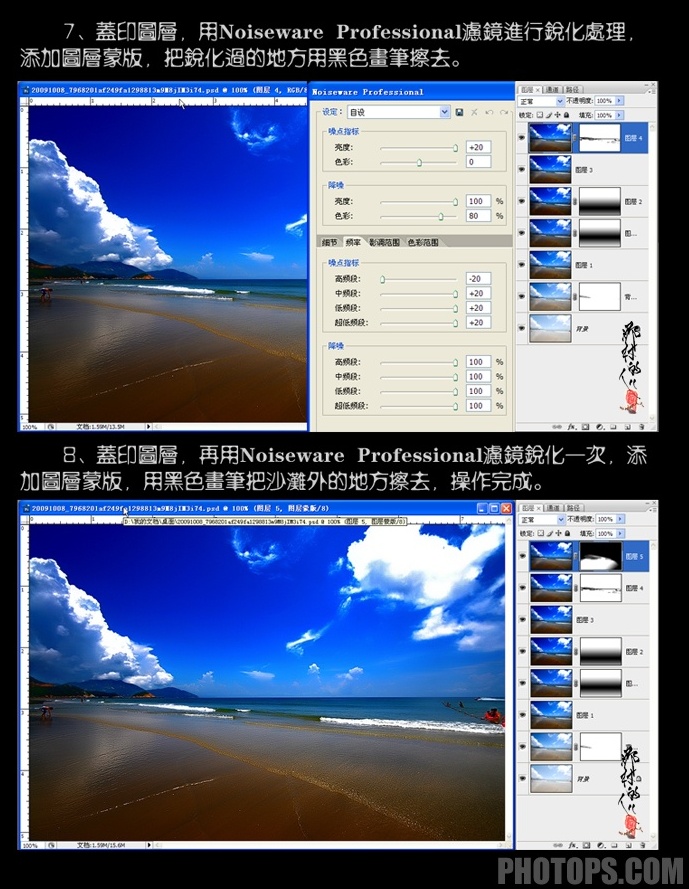
Task: Hide 图层 3 using its eye in step 8 panel
Action: pyautogui.click(x=523, y=620)
